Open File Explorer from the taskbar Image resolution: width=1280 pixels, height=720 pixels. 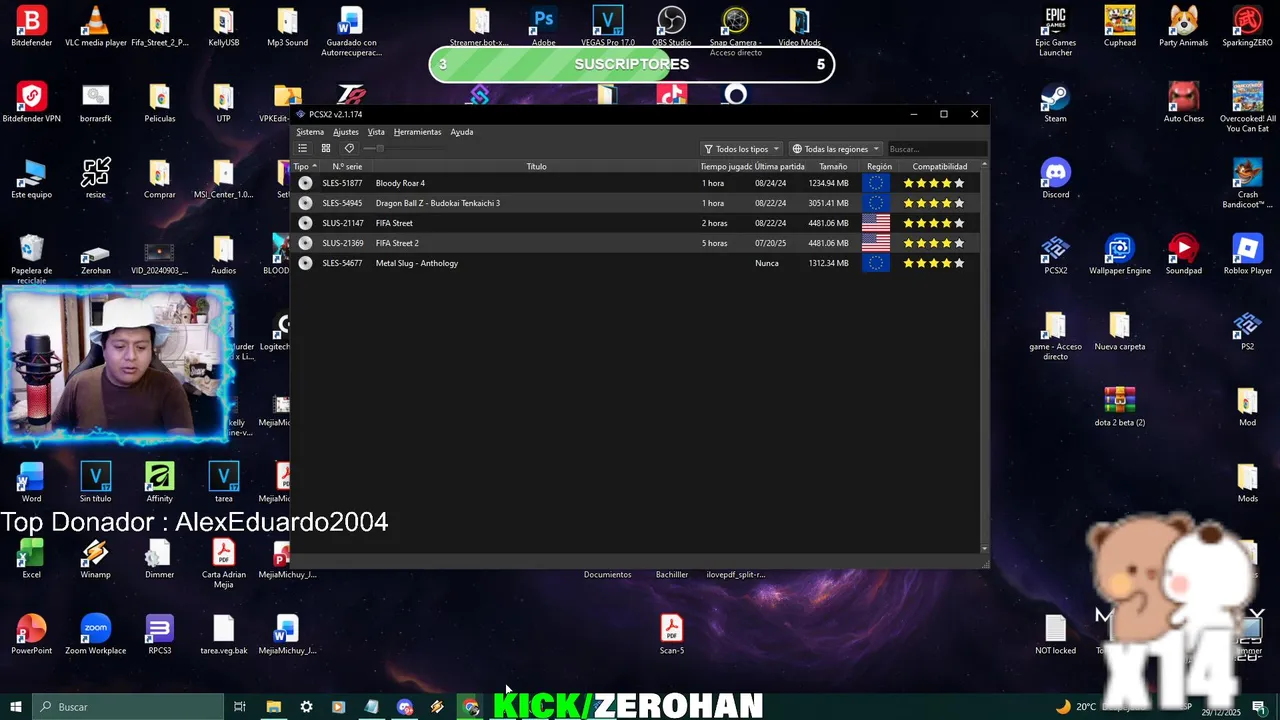coord(273,707)
